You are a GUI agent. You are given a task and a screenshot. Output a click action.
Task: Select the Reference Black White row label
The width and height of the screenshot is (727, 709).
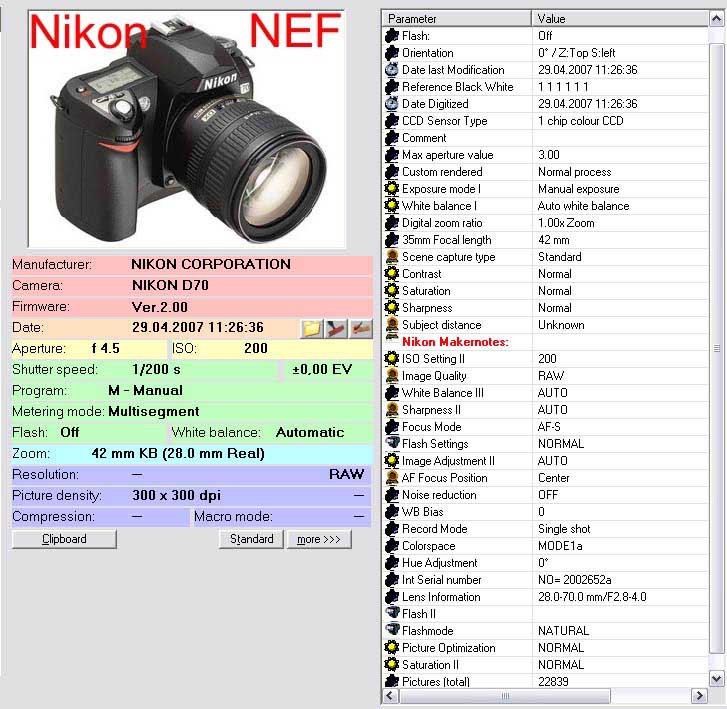[x=458, y=87]
